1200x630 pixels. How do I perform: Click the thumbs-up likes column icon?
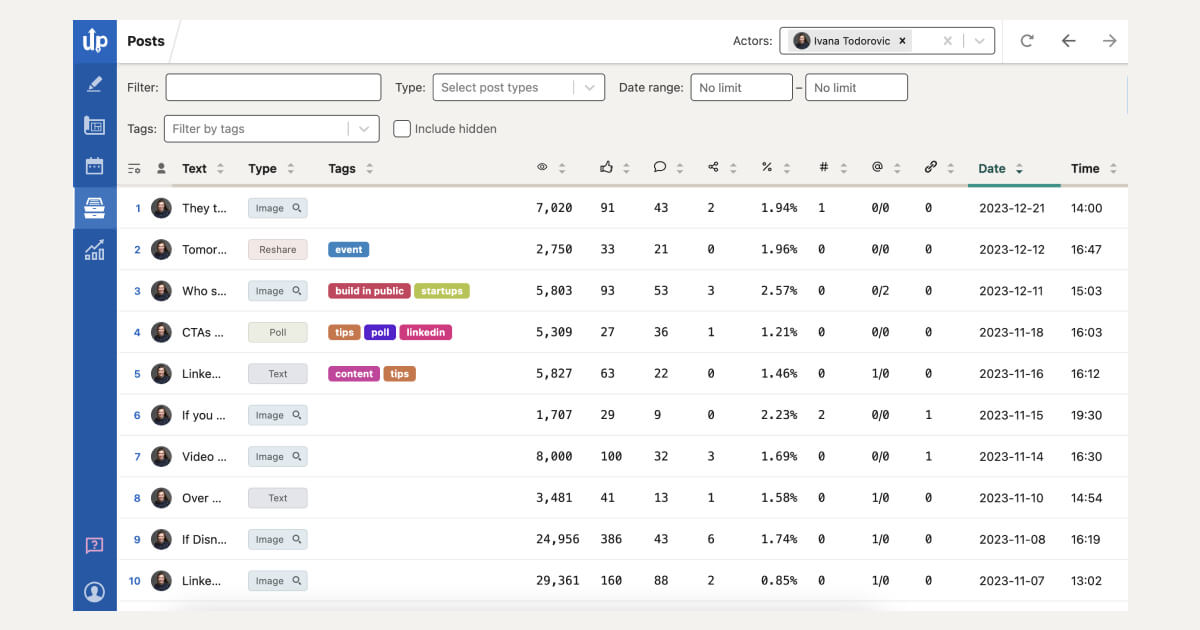point(609,168)
